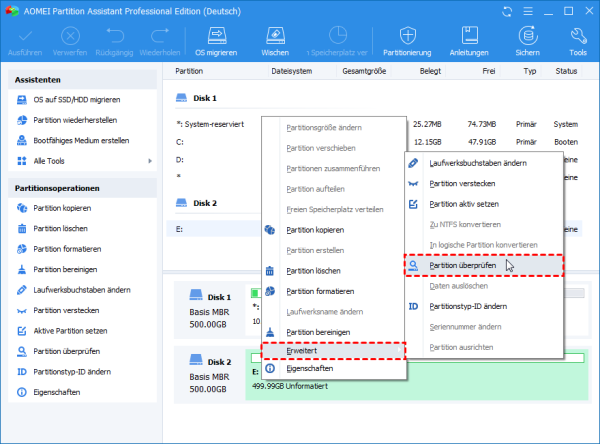Click the Partition column header

pyautogui.click(x=189, y=71)
